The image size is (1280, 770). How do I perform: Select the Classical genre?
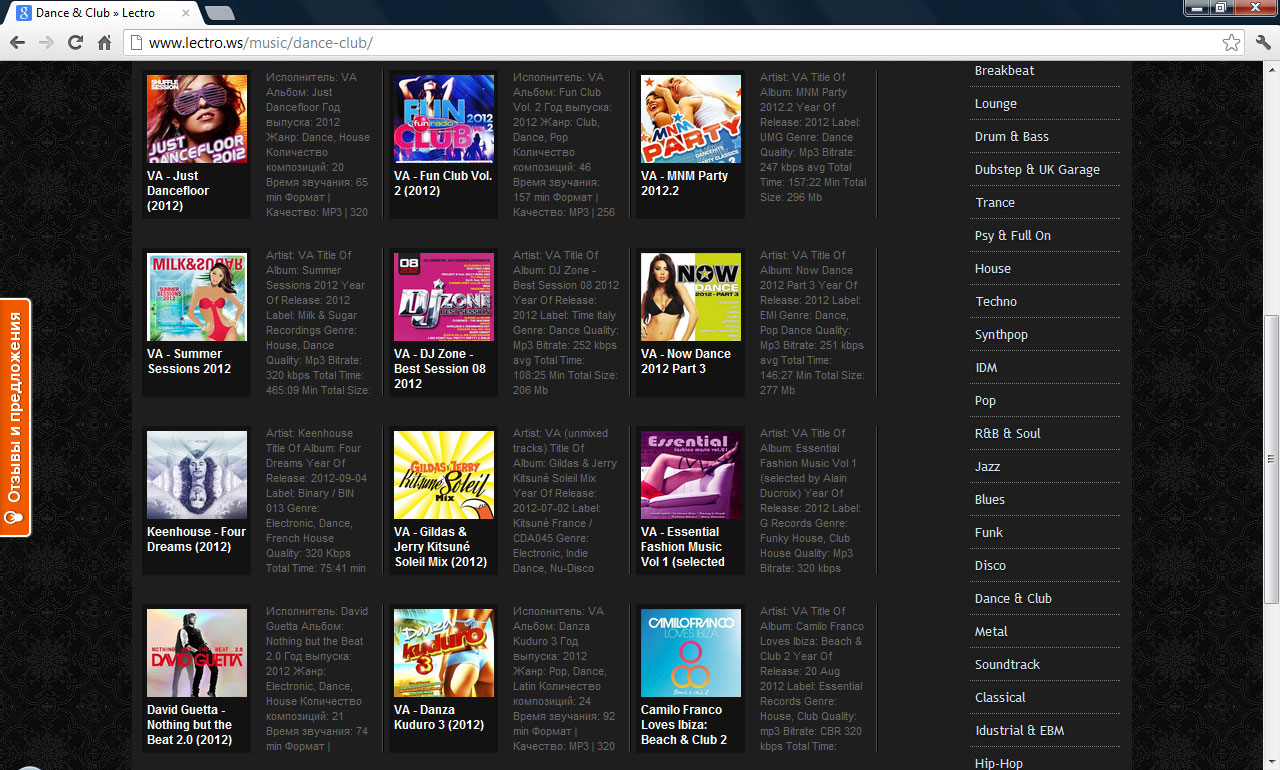pos(1000,698)
